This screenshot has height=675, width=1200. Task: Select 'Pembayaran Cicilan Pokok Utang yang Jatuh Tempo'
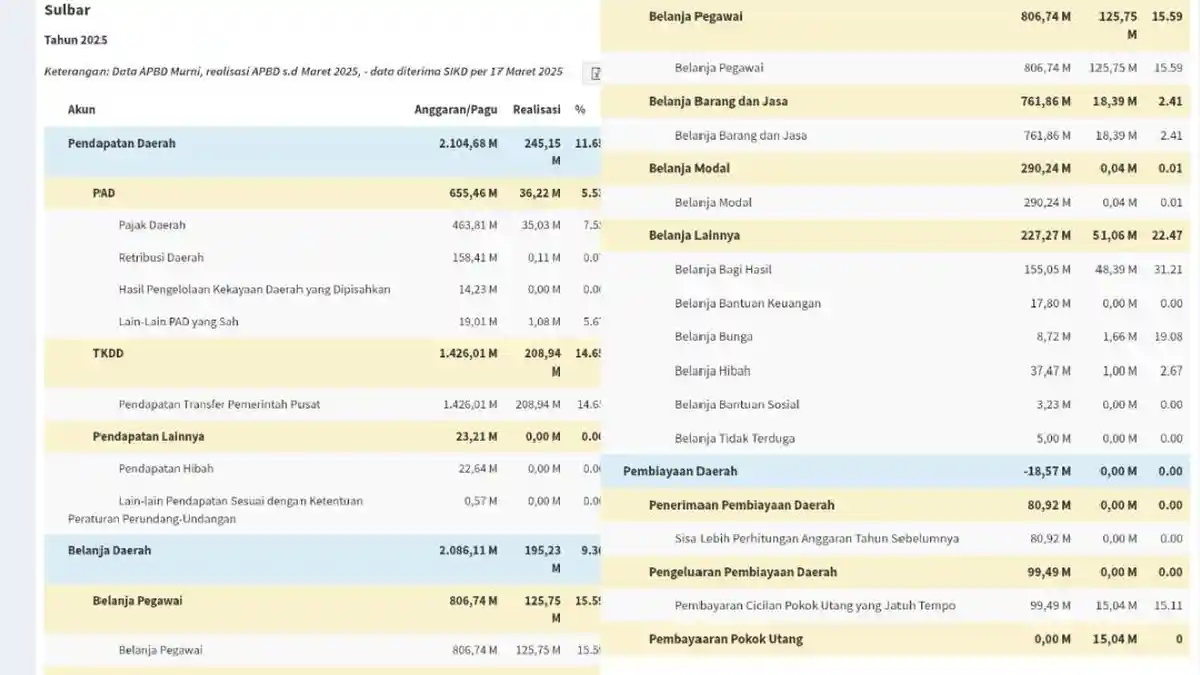point(815,606)
